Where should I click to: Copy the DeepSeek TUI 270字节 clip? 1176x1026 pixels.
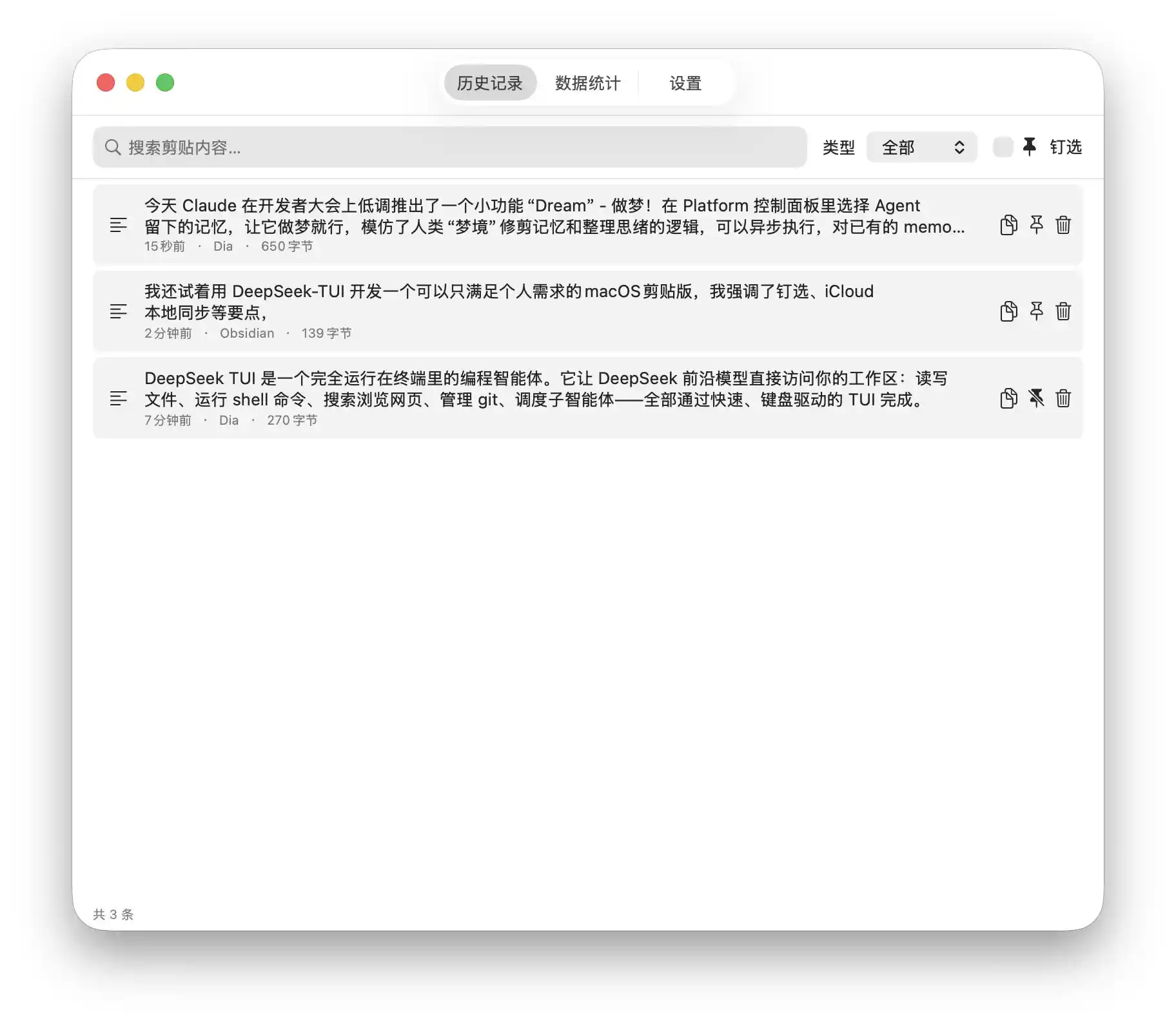1008,398
